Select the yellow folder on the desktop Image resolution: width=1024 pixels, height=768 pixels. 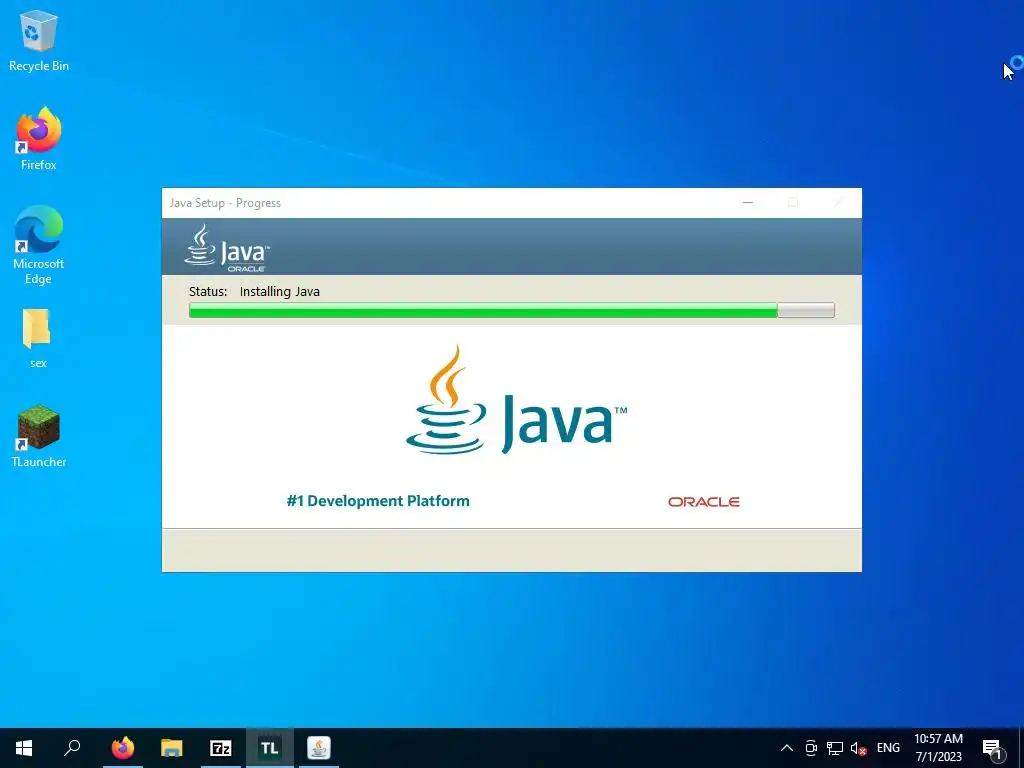(37, 338)
